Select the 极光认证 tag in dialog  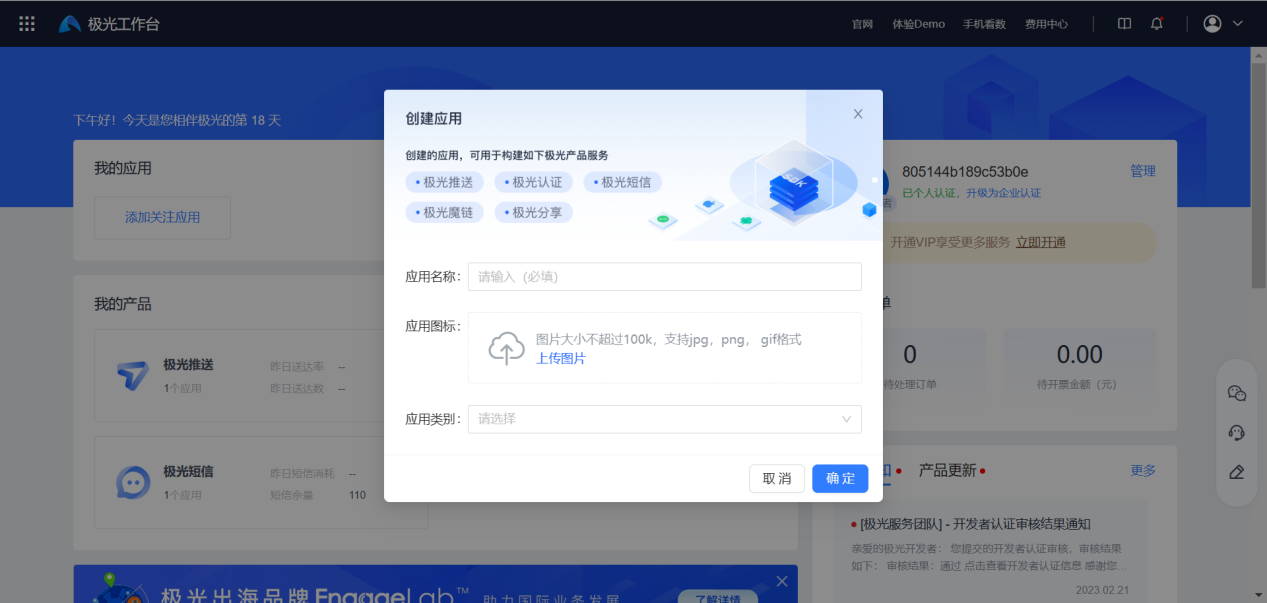pyautogui.click(x=534, y=182)
